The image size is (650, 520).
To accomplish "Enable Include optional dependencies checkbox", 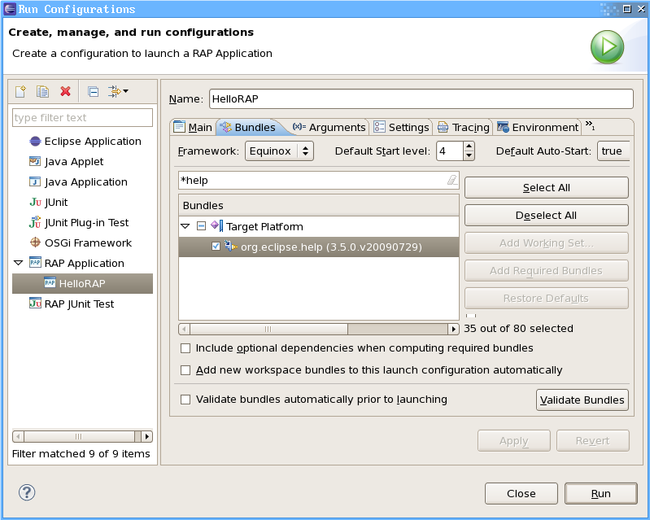I will point(185,348).
